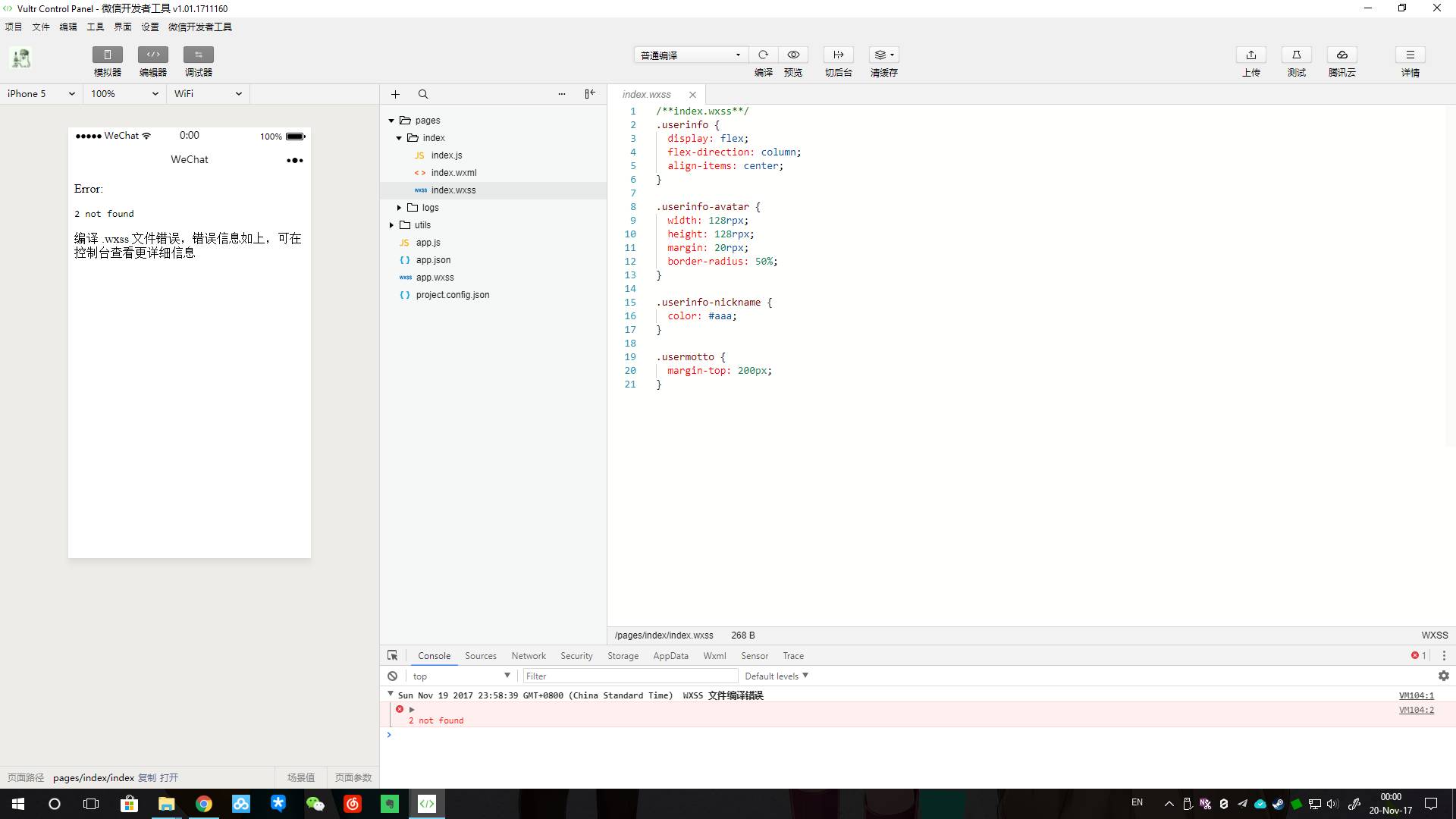The height and width of the screenshot is (819, 1456).
Task: Open the clear cache layers icon
Action: click(883, 55)
